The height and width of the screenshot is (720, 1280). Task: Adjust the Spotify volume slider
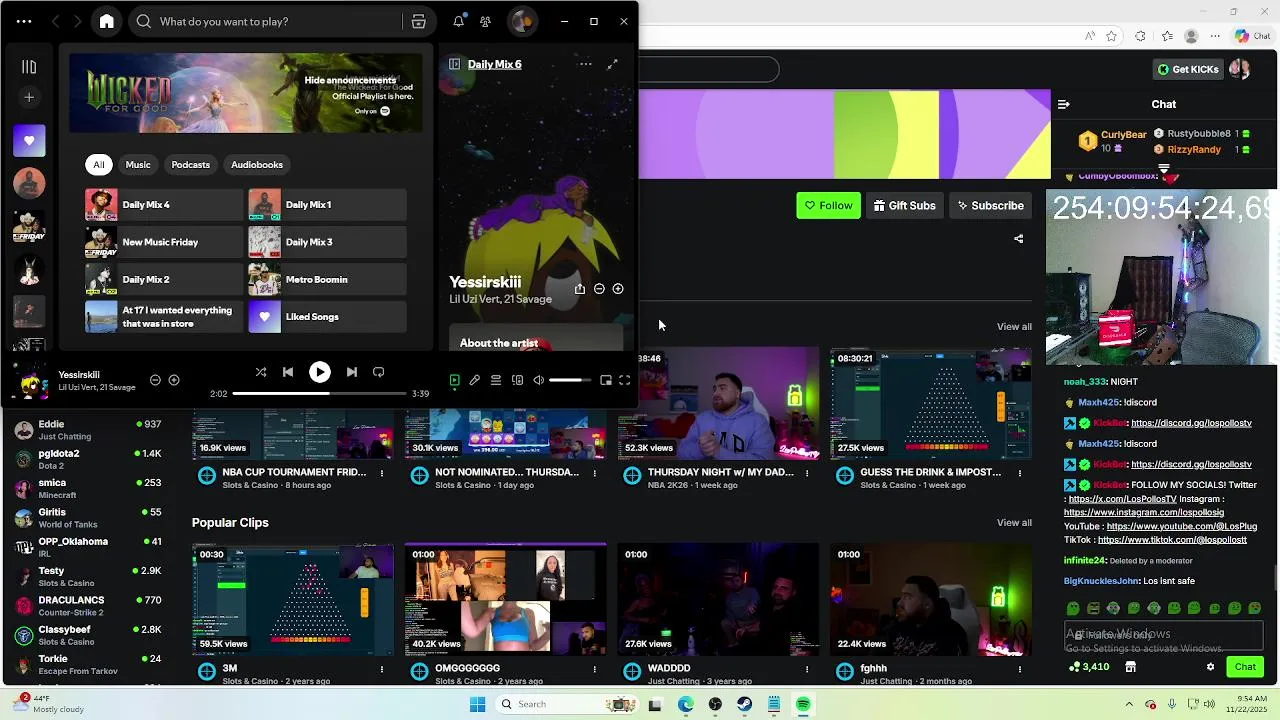570,380
